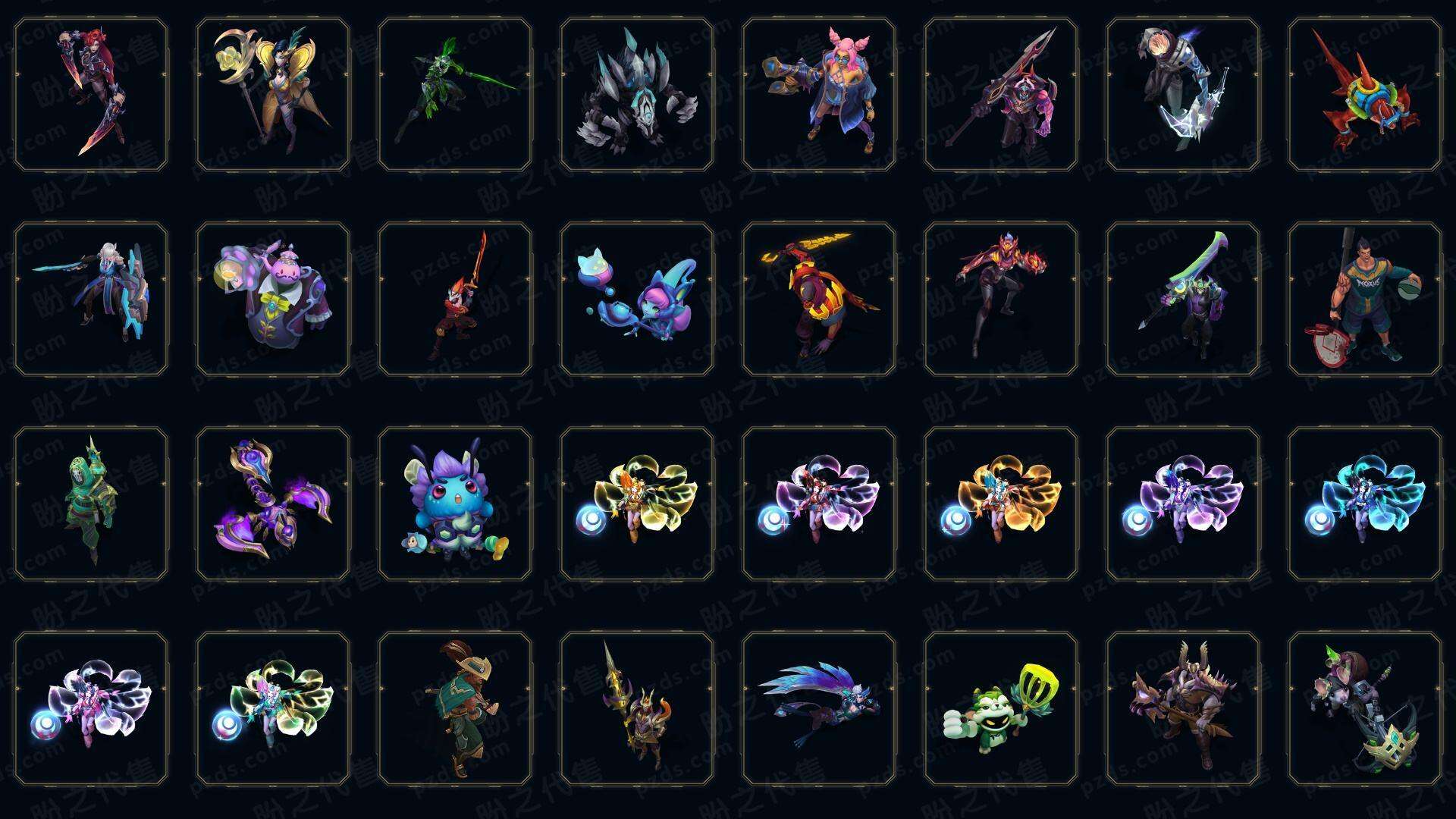Select the white-tailed fox chroma variant
Image resolution: width=1456 pixels, height=819 pixels.
[x=91, y=708]
